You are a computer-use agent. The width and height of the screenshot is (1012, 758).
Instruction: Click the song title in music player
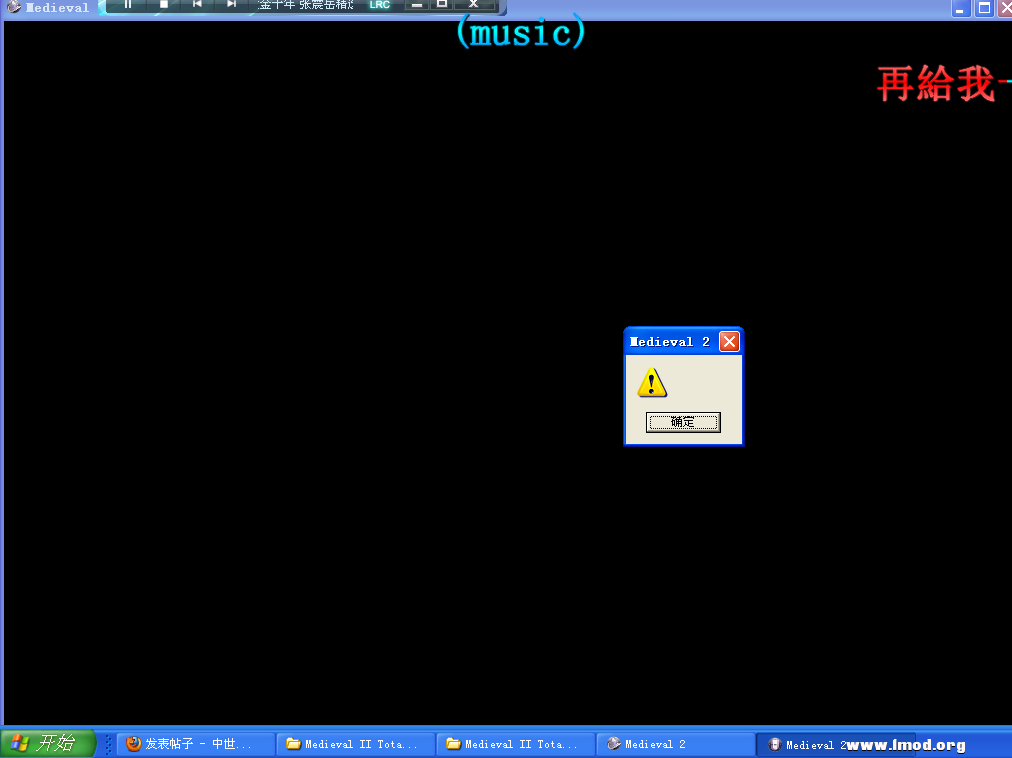click(305, 5)
